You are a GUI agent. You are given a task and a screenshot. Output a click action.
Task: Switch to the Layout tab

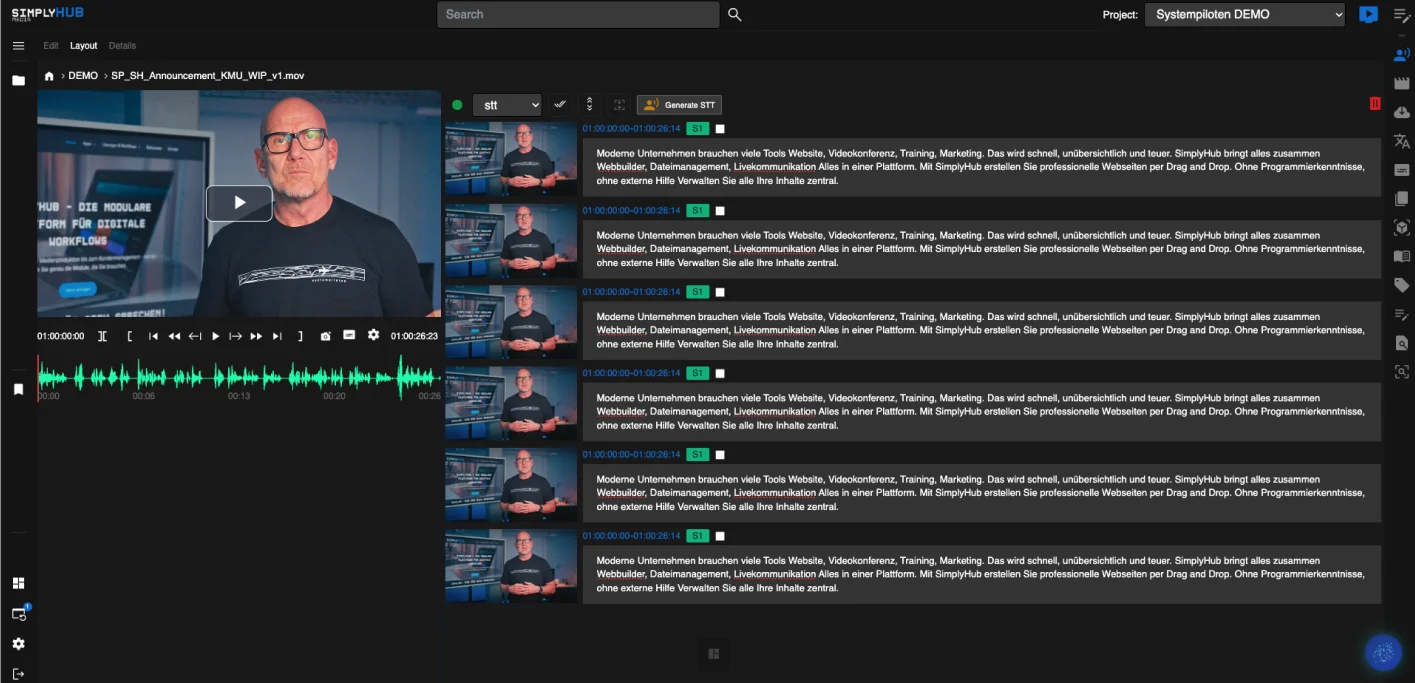84,46
